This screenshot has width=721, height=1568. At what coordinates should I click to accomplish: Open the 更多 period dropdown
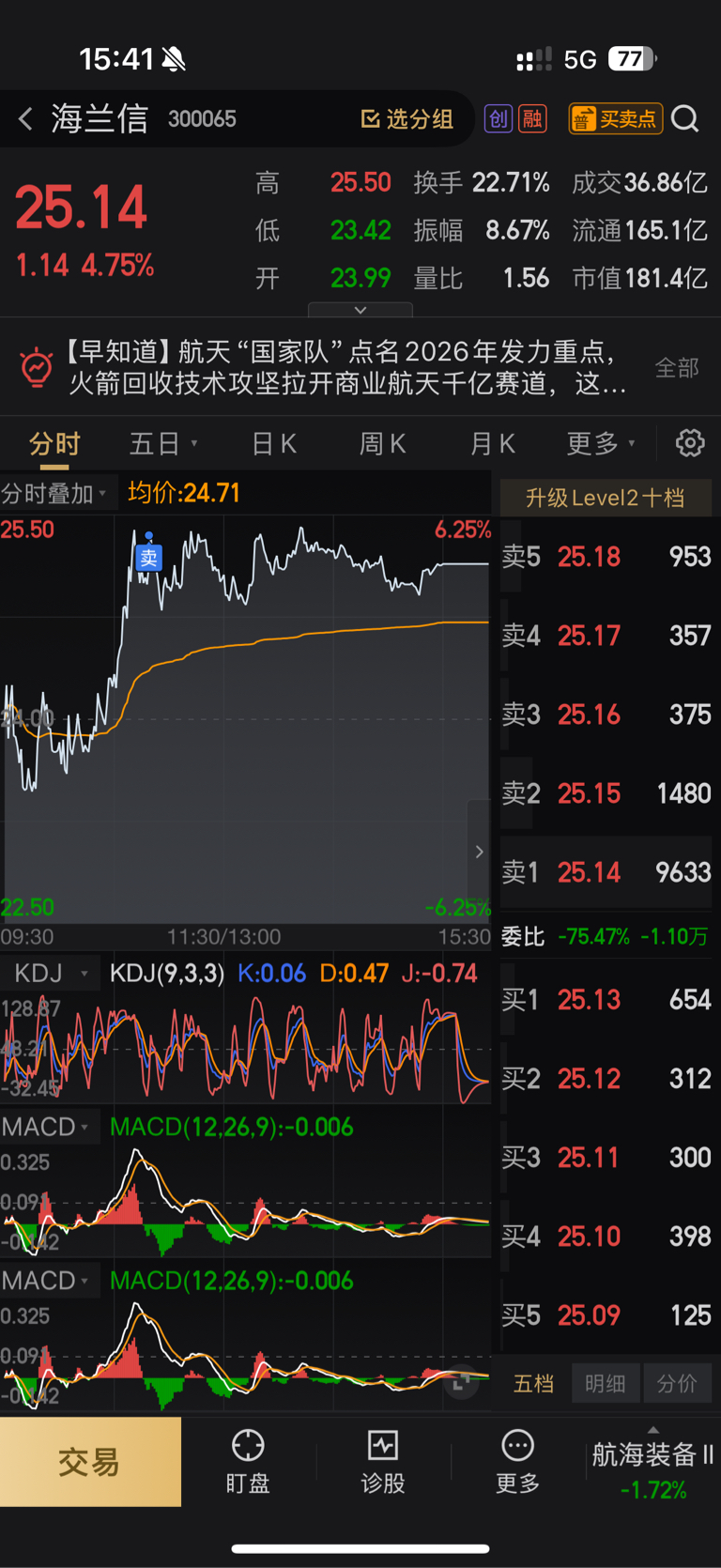601,443
